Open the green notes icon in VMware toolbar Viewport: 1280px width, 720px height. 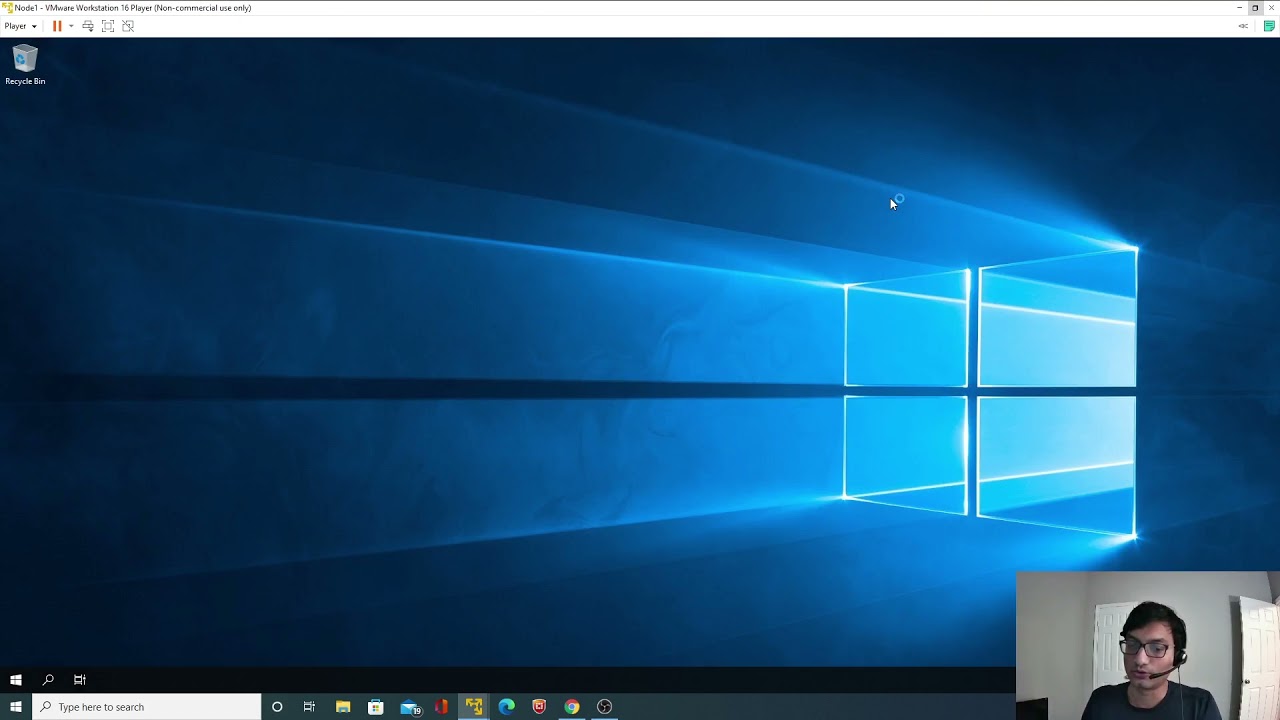point(1269,26)
